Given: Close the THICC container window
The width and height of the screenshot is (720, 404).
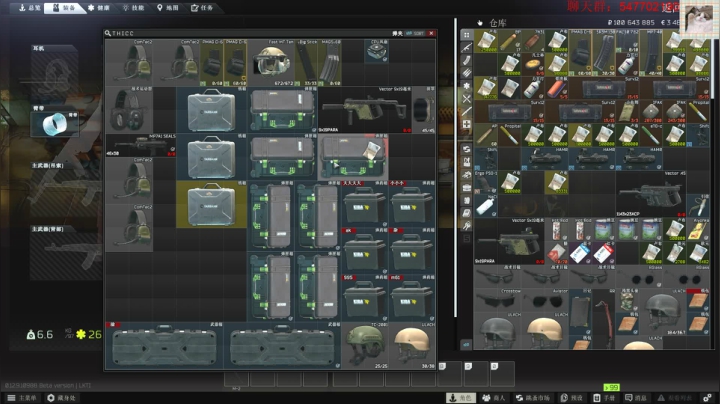Looking at the screenshot, I should click(431, 33).
